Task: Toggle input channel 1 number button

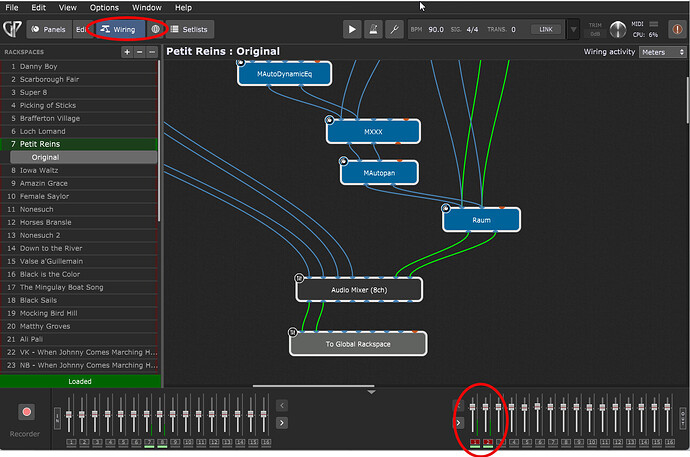Action: [71, 442]
